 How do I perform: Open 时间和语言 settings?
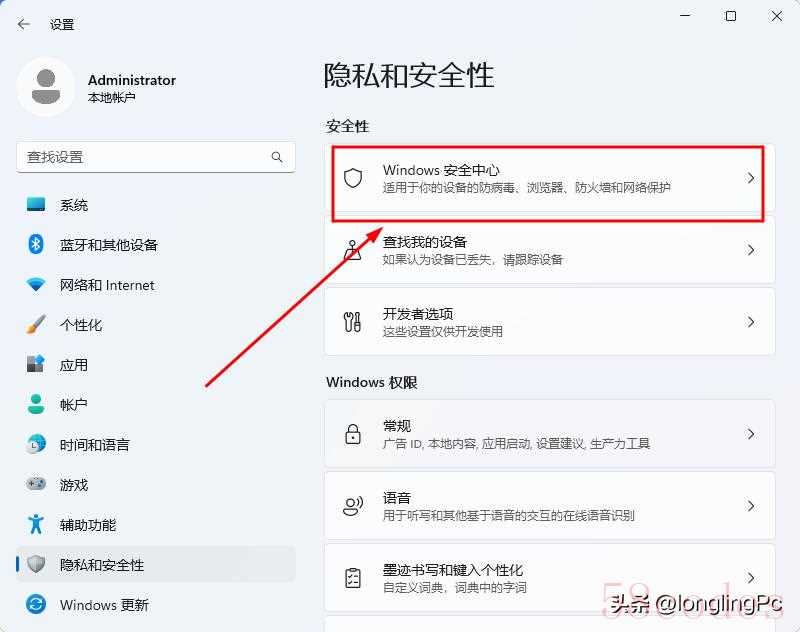[156, 444]
